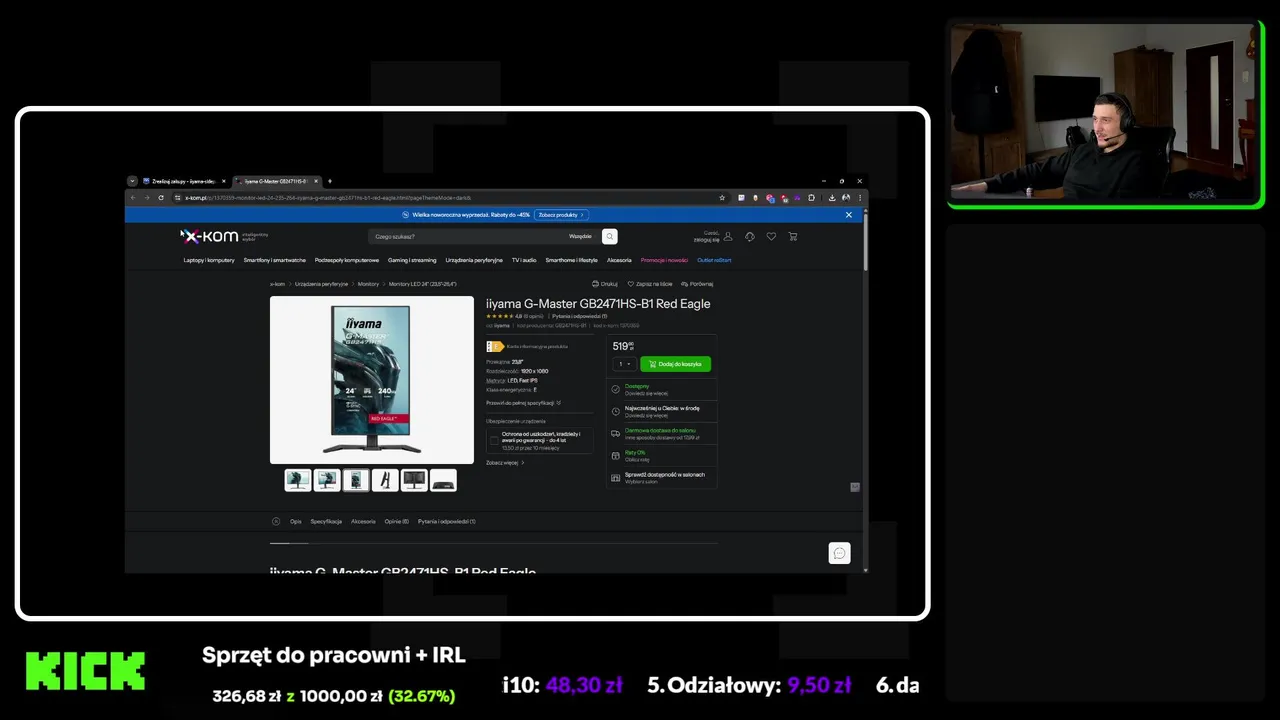
Task: Close the blue promo banner
Action: [x=848, y=215]
